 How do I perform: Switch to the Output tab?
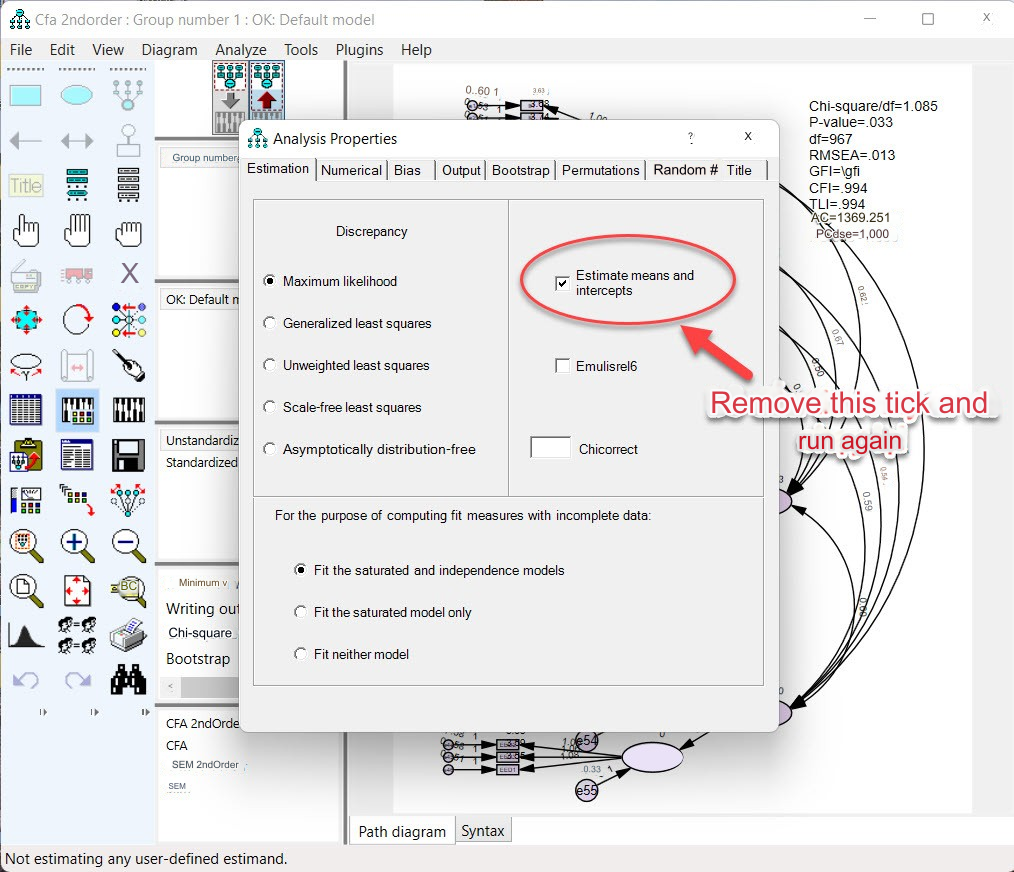click(x=461, y=170)
